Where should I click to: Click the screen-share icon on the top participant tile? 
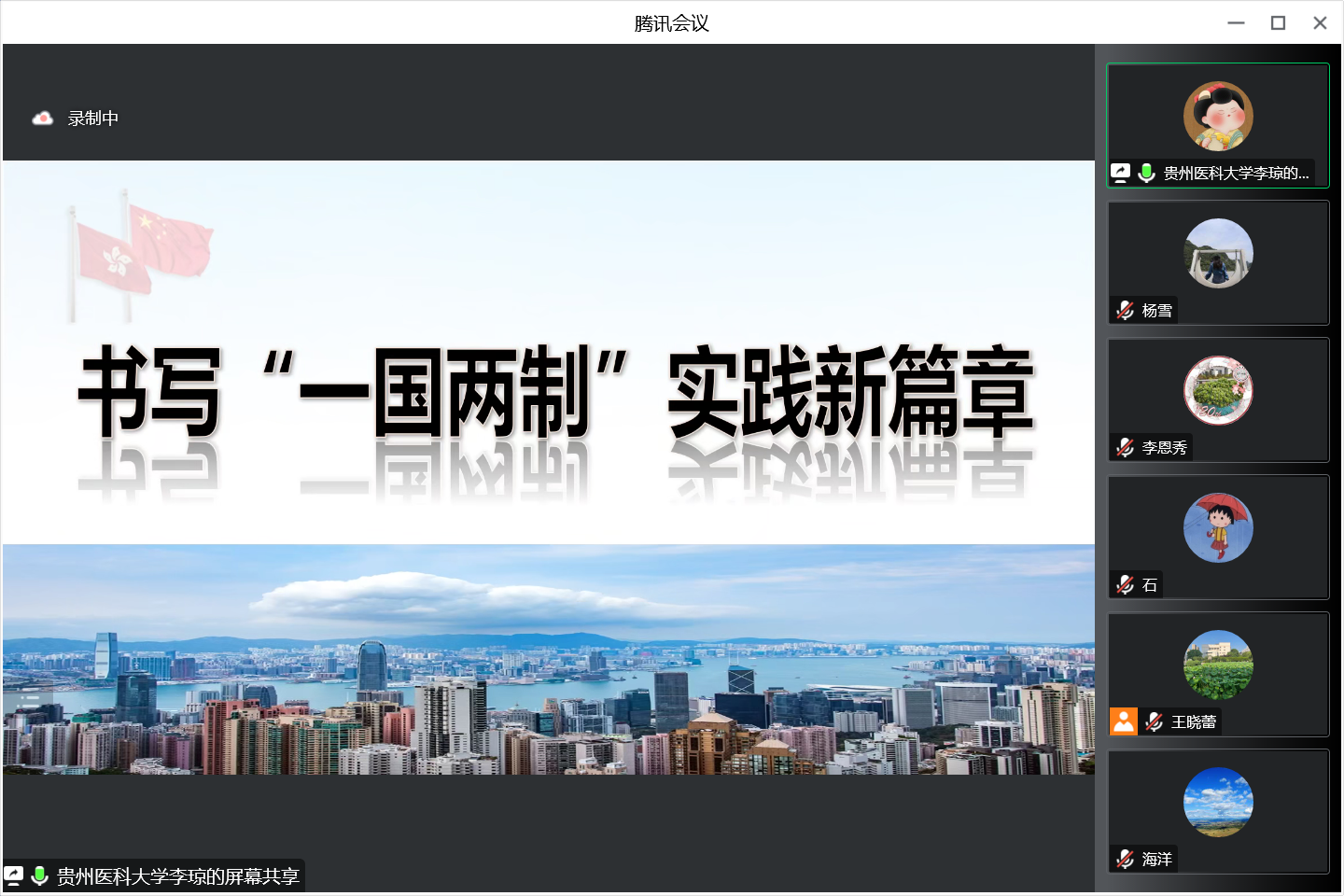coord(1121,173)
